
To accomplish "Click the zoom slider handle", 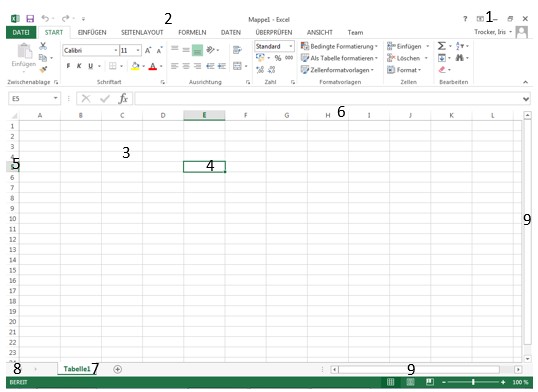I will (473, 382).
